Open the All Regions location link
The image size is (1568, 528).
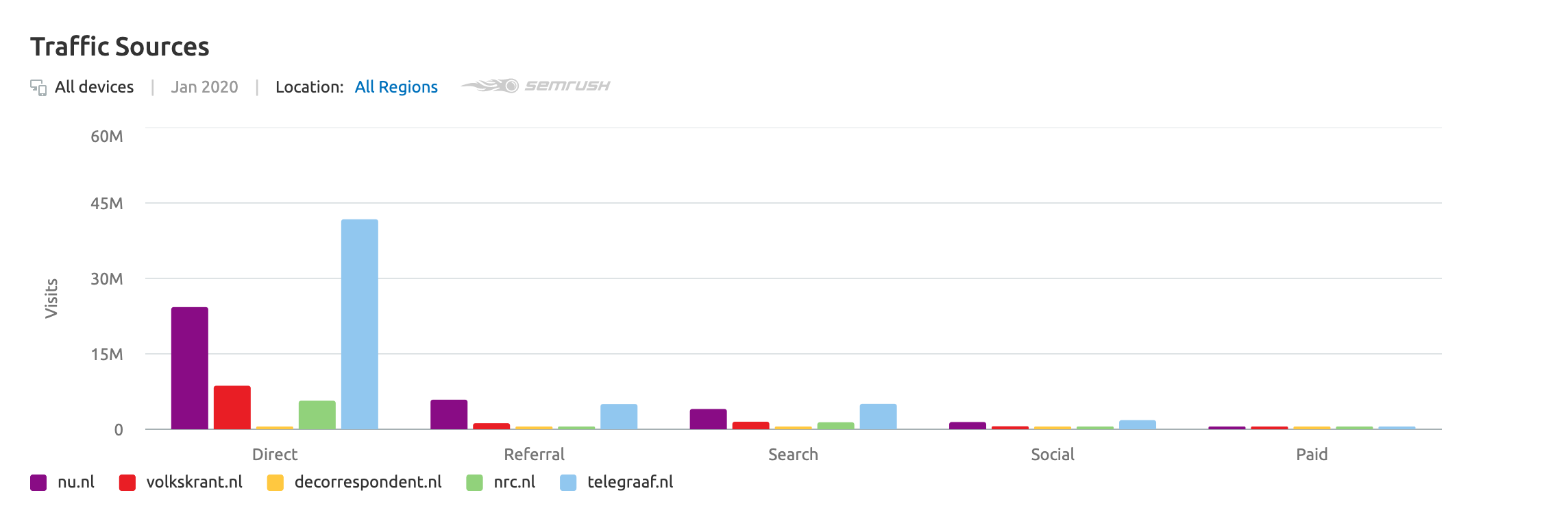(396, 87)
